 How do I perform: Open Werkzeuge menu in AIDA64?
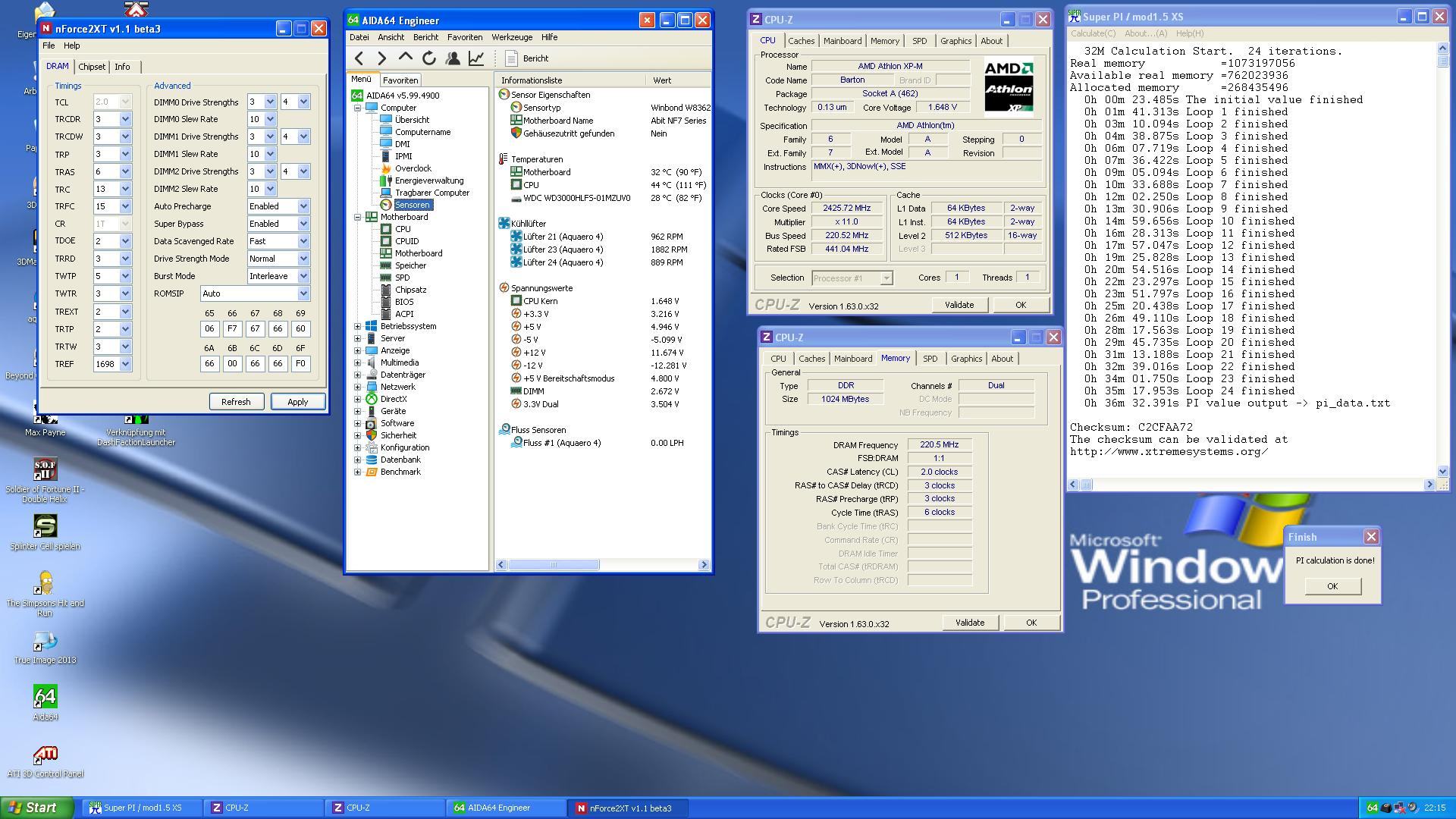[512, 37]
